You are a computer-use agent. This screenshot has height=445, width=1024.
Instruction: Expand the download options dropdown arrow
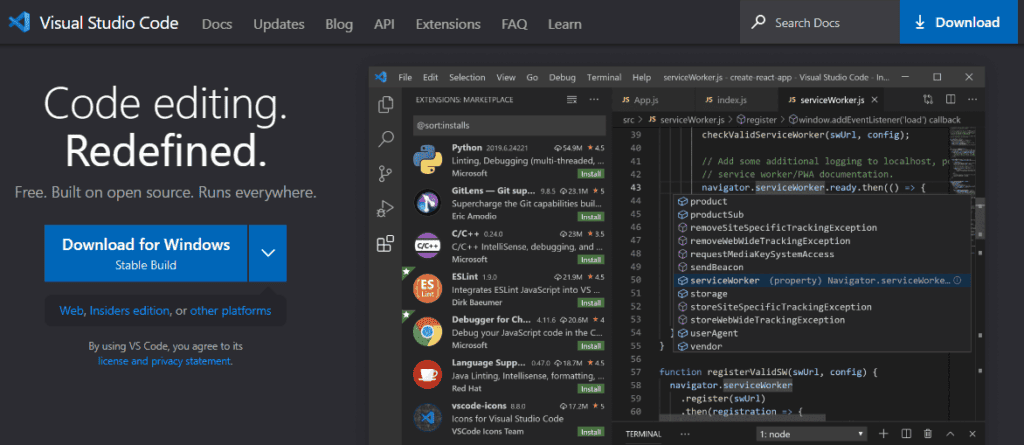tap(268, 253)
